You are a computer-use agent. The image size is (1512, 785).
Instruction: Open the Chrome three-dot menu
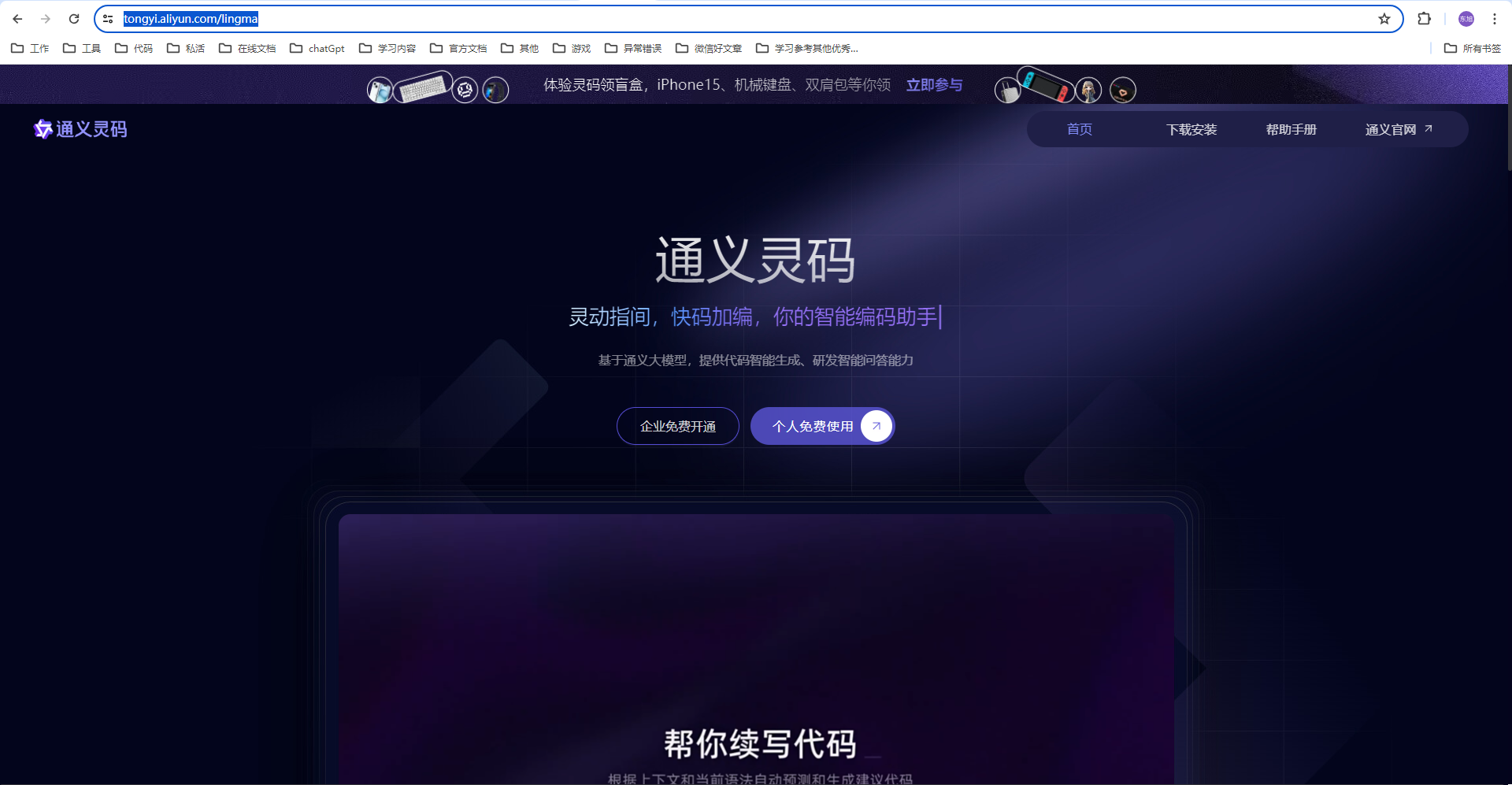click(1494, 19)
